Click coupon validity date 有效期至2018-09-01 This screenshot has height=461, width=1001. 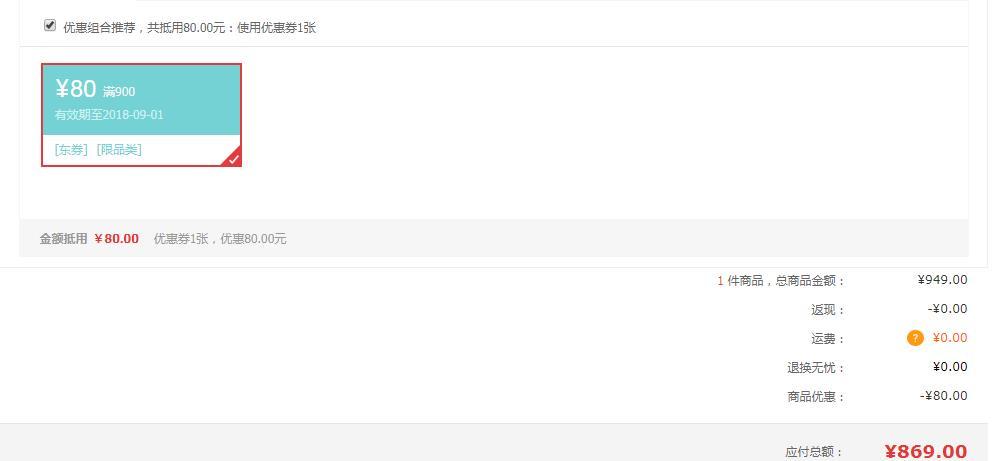click(109, 115)
